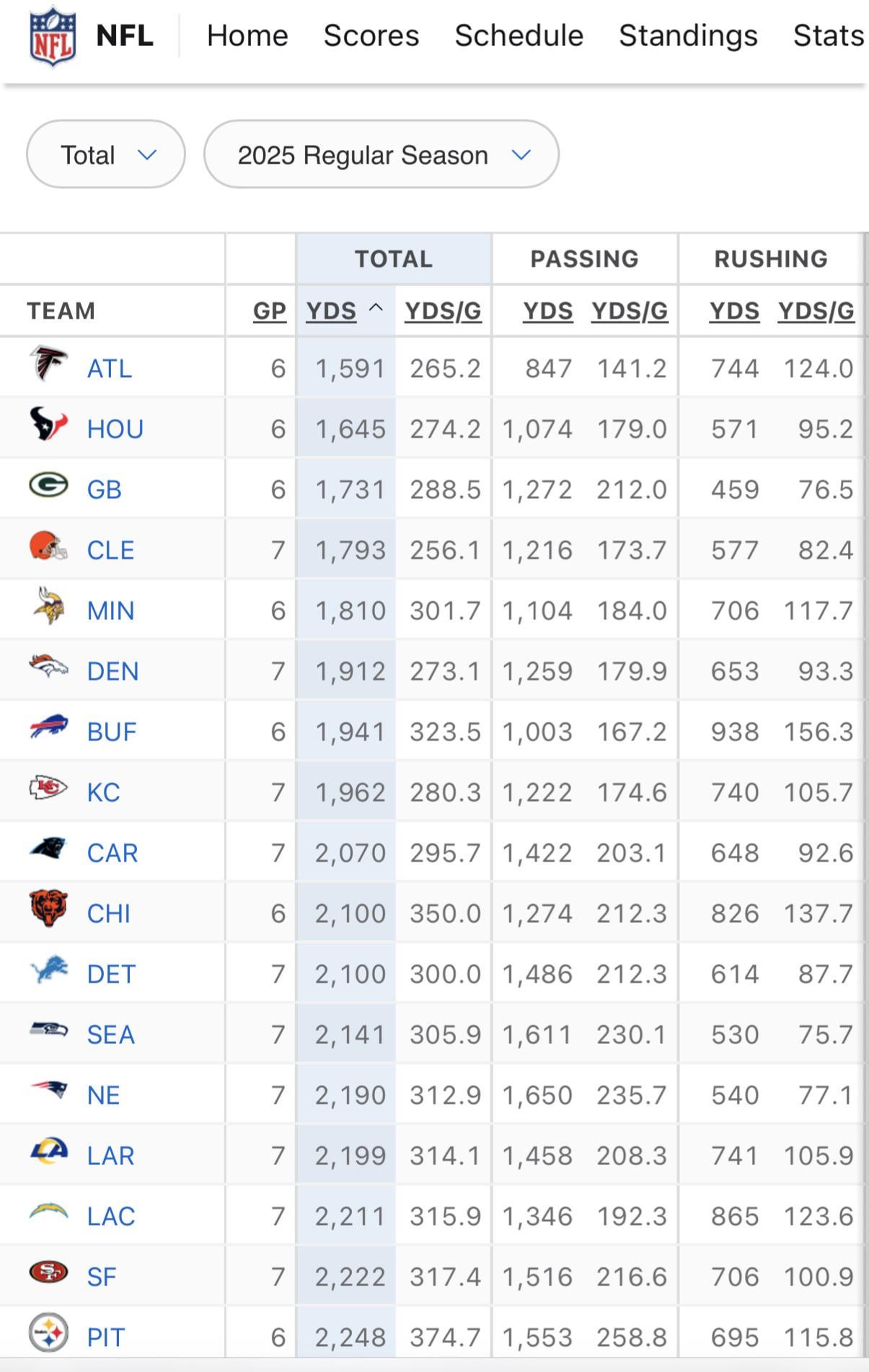Open the 2025 Regular Season dropdown
Viewport: 869px width, 1372px height.
381,155
